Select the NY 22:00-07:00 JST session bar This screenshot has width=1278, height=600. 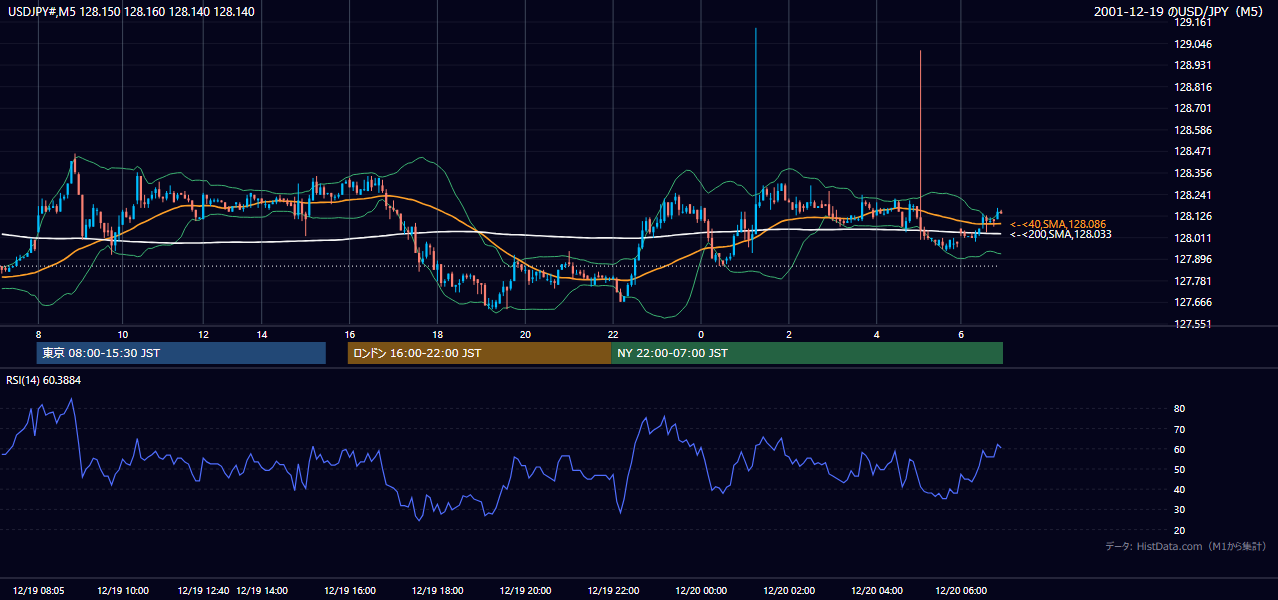tap(807, 353)
